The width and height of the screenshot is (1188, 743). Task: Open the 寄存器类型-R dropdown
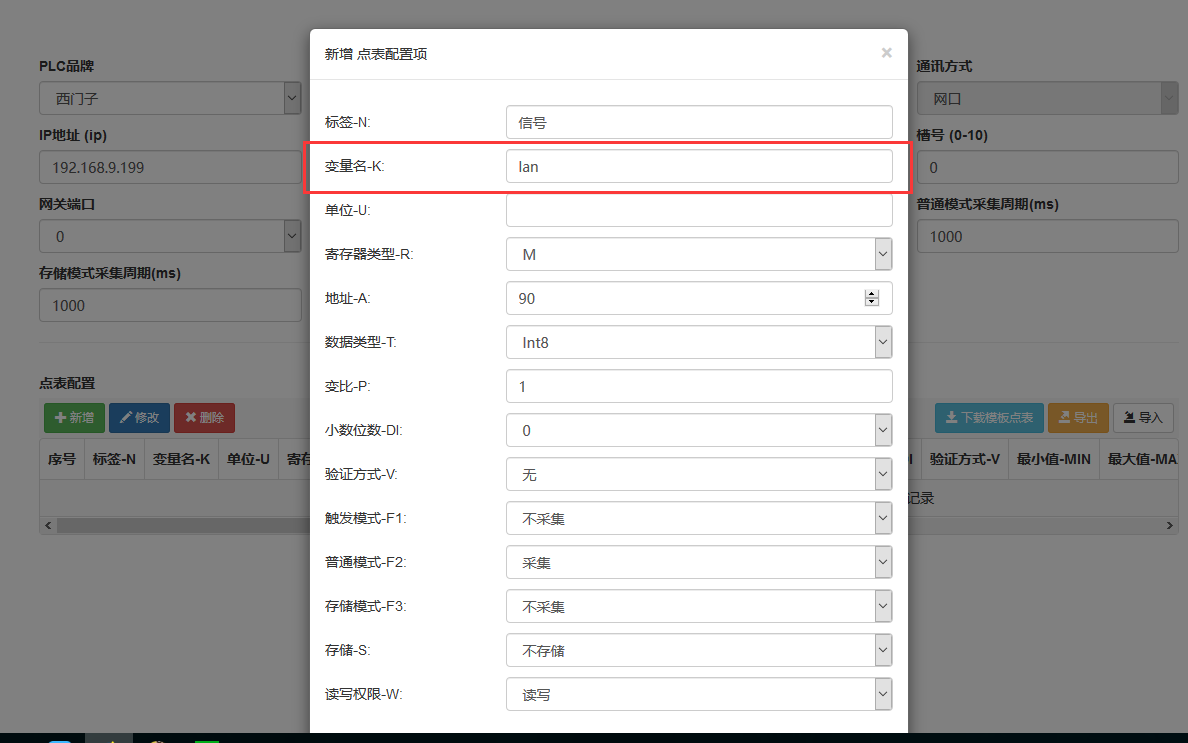698,255
